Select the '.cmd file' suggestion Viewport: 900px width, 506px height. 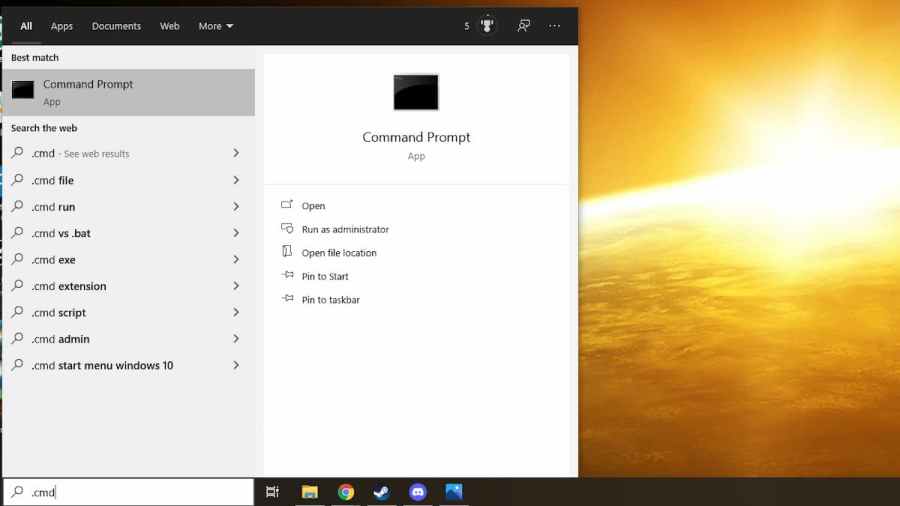point(128,180)
